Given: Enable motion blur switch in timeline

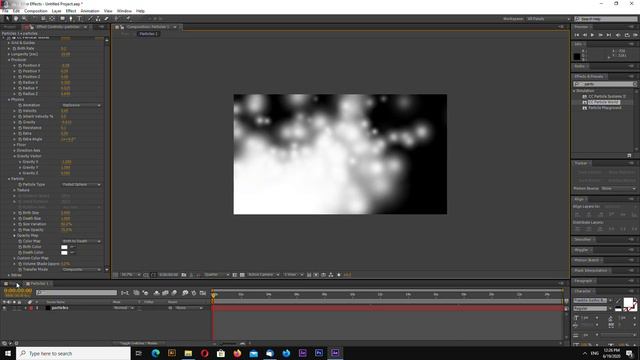Looking at the screenshot, I should pos(174,293).
